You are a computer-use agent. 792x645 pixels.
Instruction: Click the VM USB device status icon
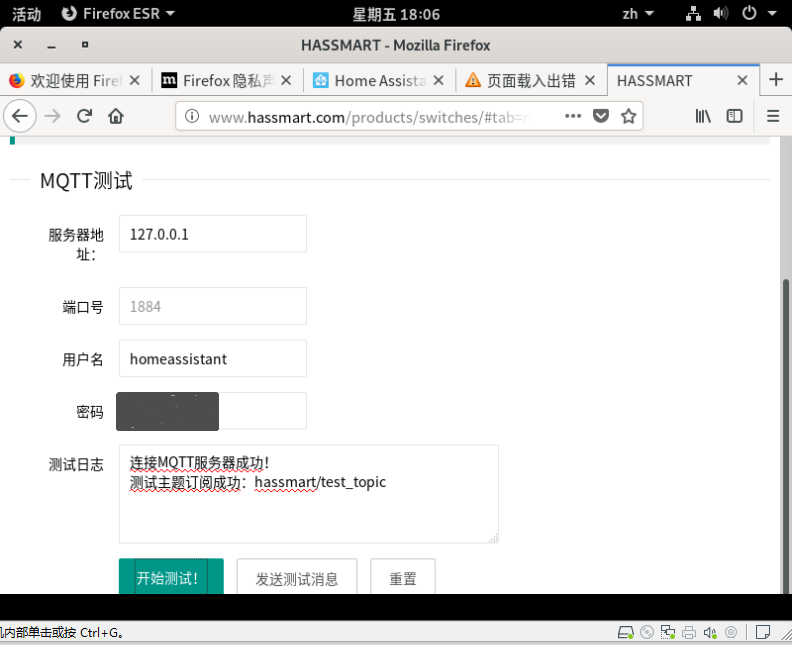click(731, 632)
